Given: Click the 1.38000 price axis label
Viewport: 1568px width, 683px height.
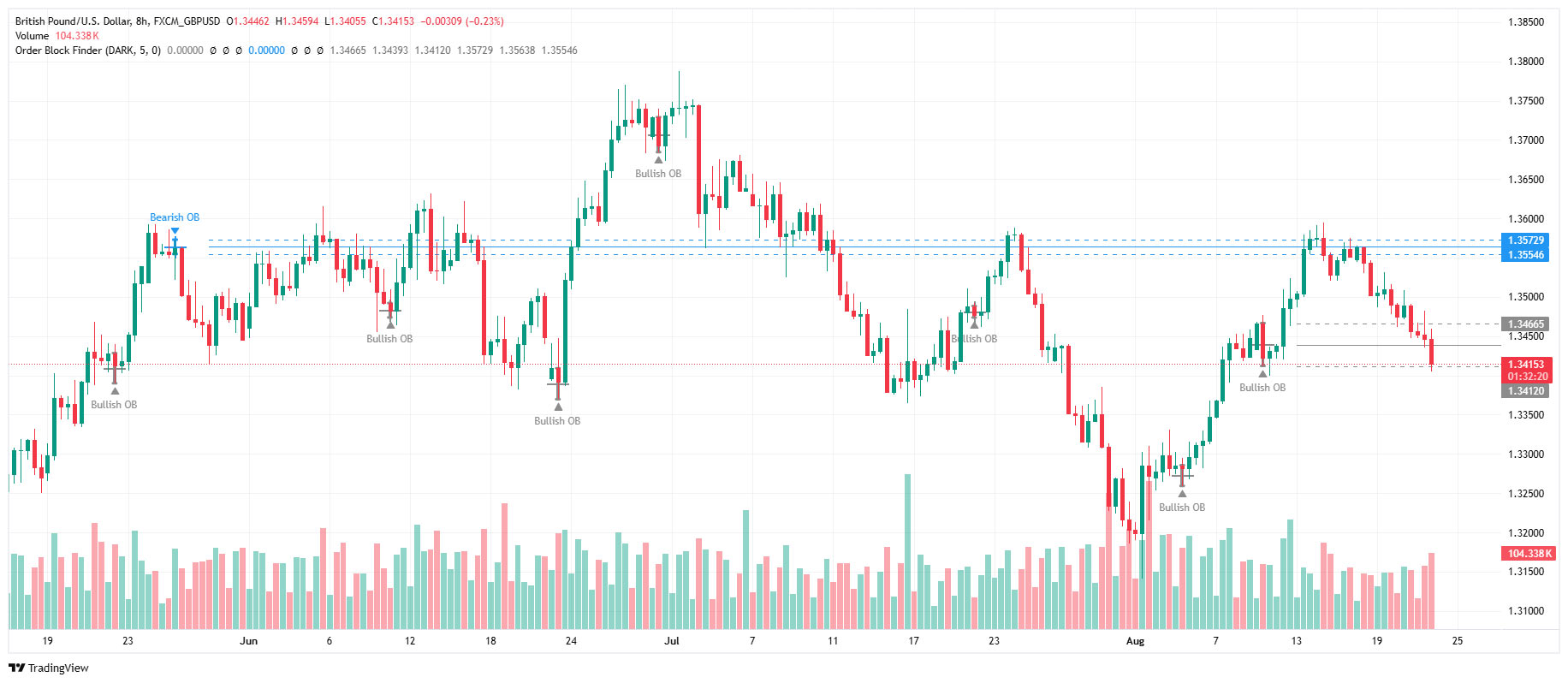Looking at the screenshot, I should coord(1526,62).
